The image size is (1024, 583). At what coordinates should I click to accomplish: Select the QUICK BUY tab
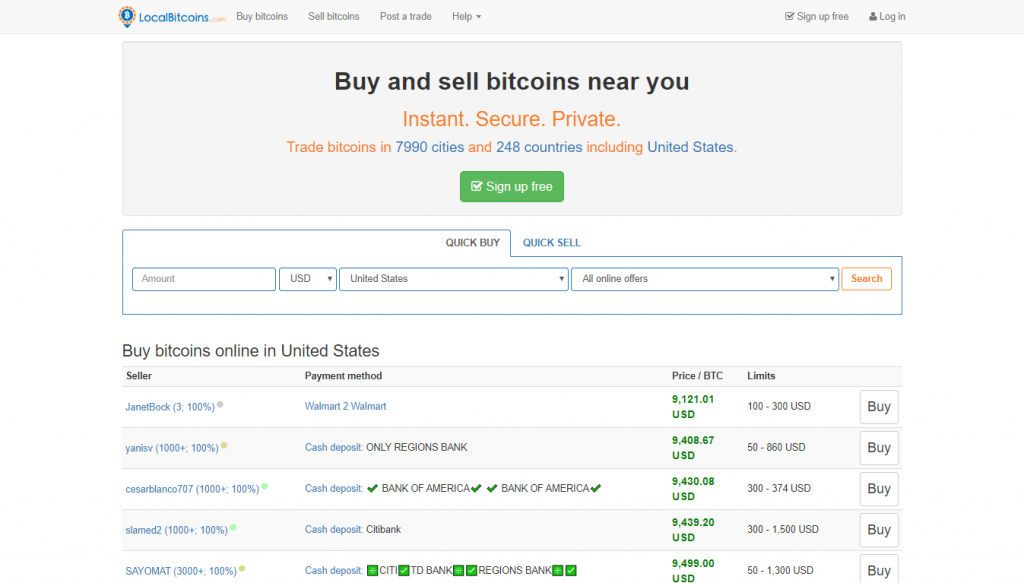472,243
